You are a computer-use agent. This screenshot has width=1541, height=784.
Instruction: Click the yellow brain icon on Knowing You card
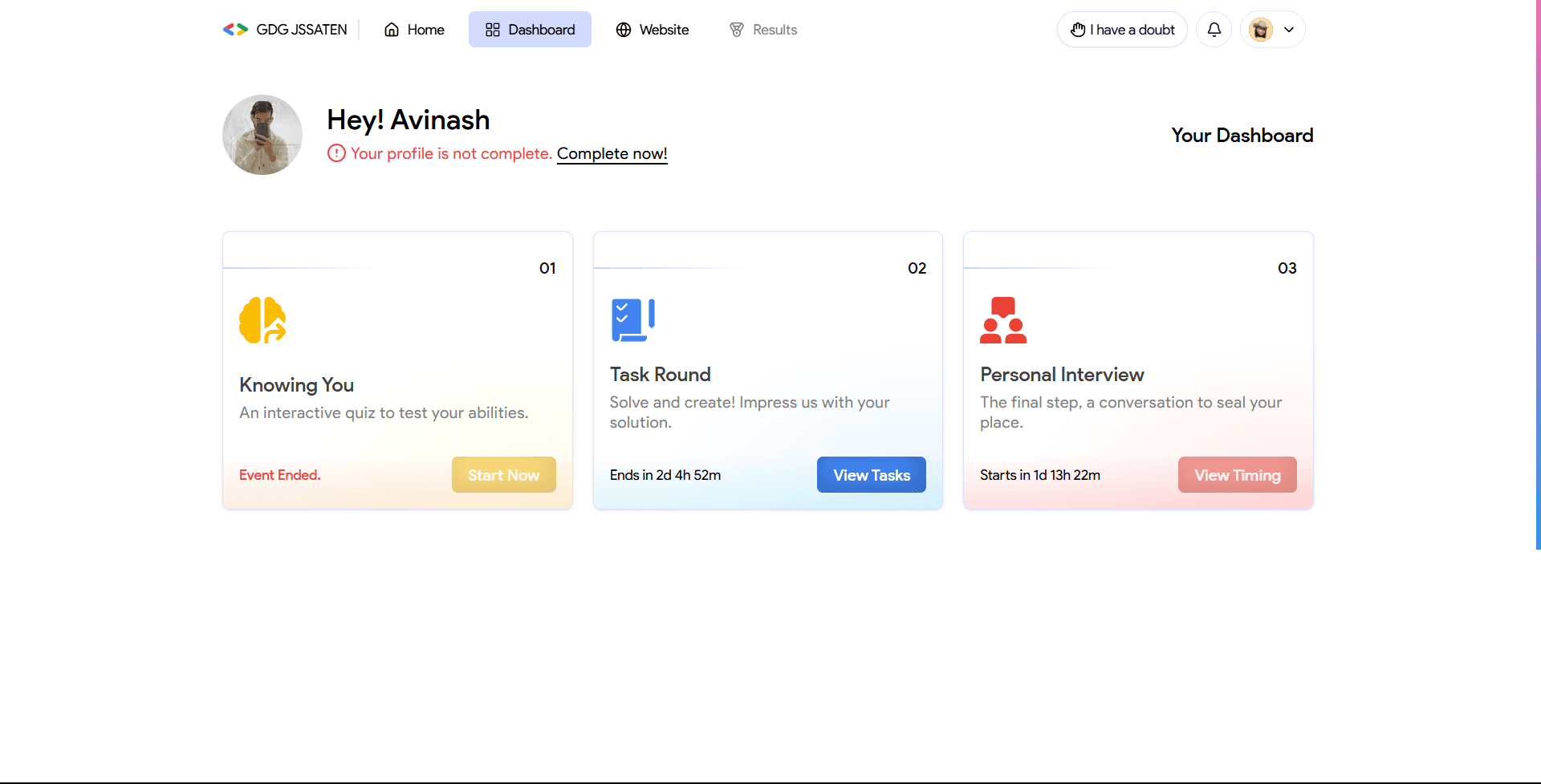262,320
